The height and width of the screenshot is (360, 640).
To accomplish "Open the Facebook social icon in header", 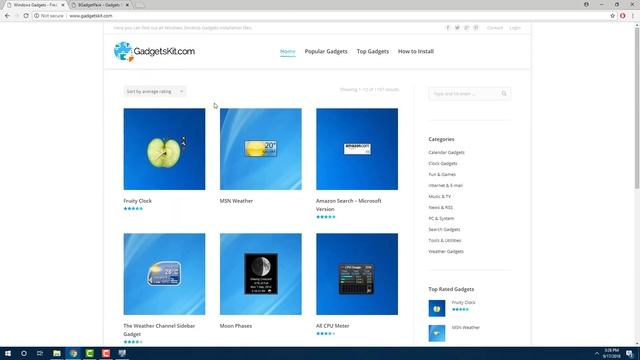I will 448,28.
